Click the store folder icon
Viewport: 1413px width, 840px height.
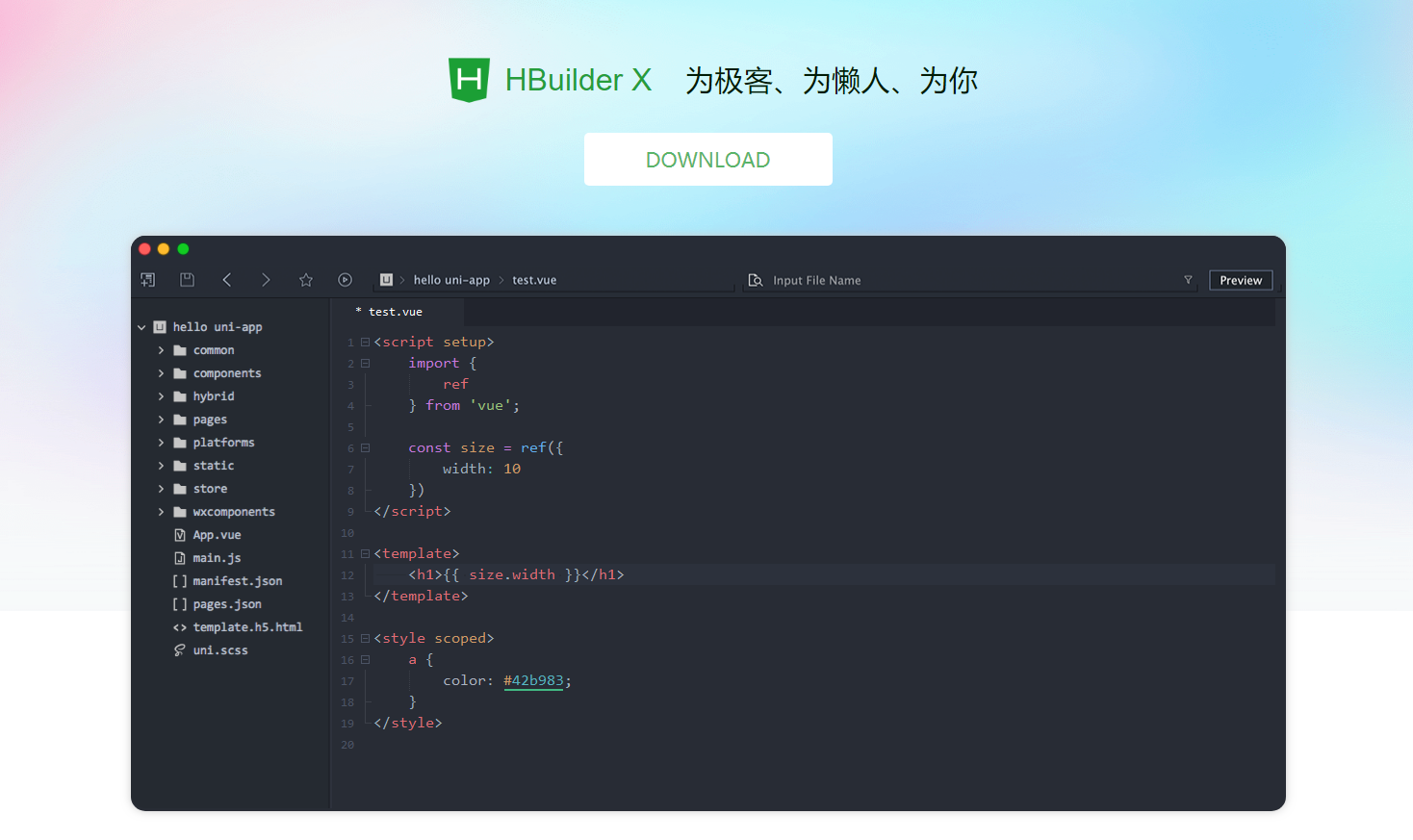click(180, 489)
